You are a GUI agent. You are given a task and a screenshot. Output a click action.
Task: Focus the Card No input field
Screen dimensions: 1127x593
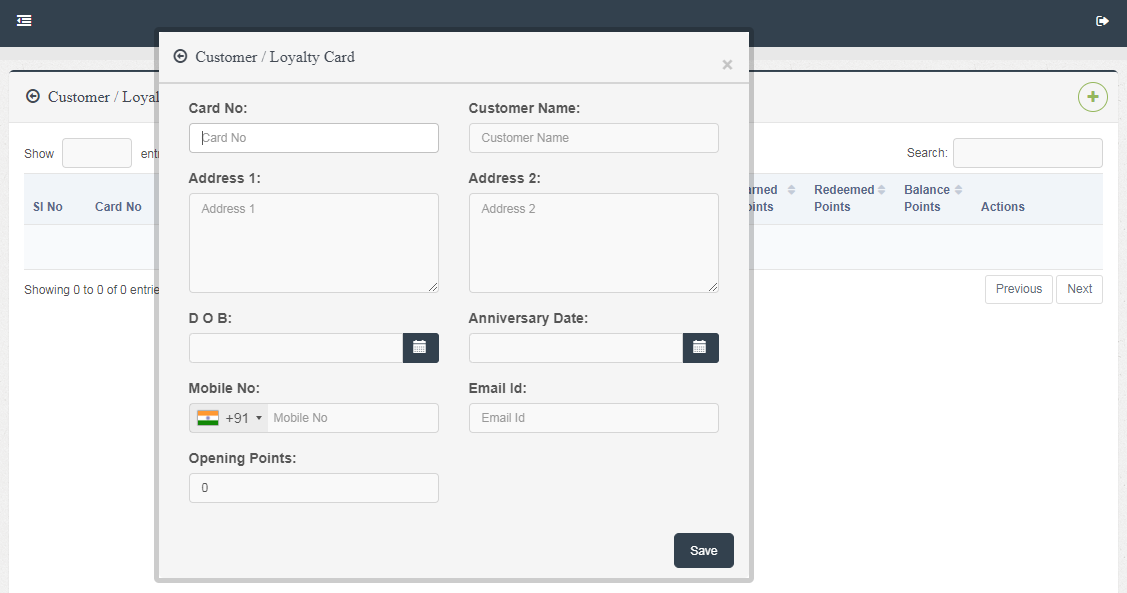coord(313,138)
